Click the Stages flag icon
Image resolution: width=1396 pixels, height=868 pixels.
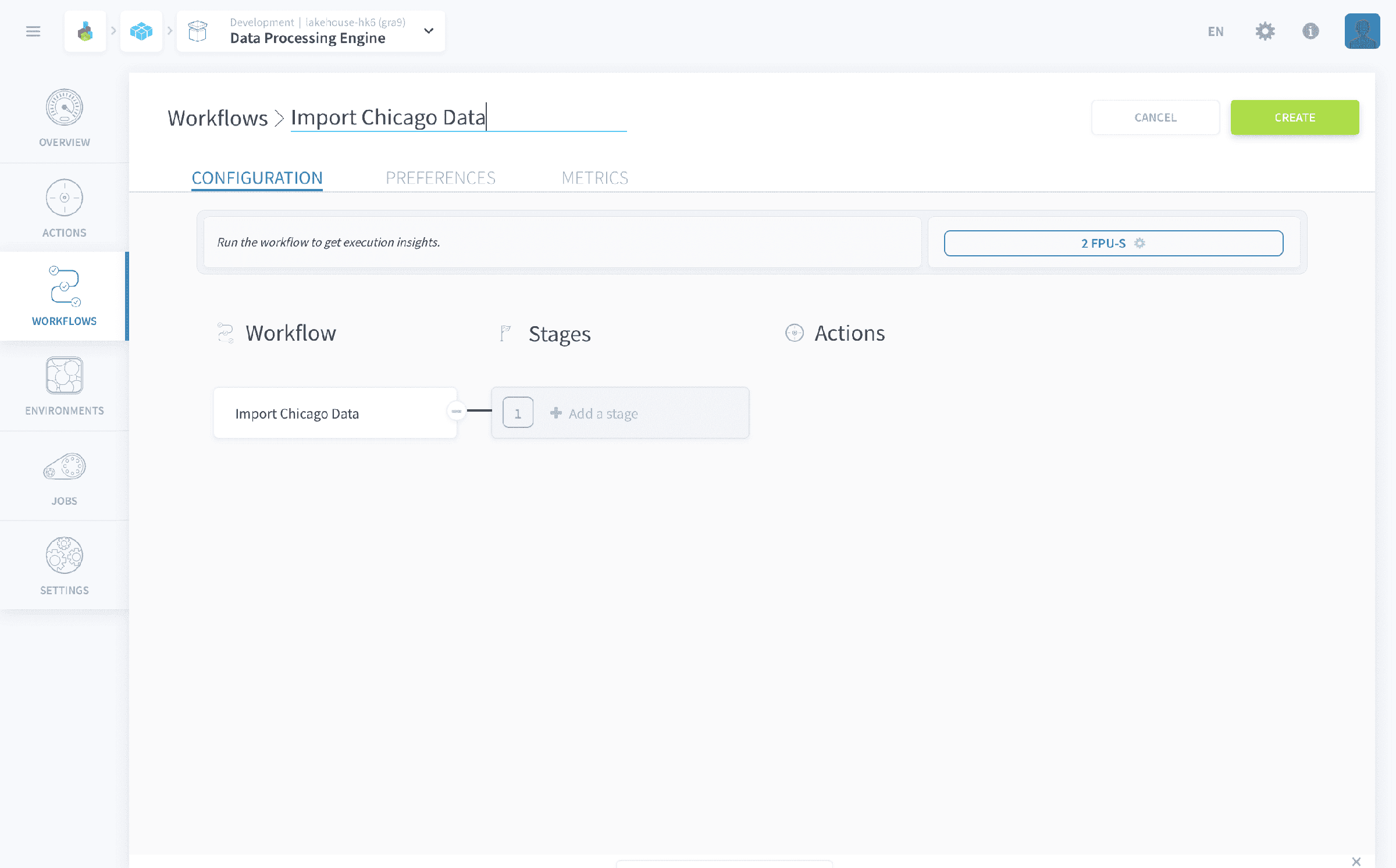coord(505,333)
